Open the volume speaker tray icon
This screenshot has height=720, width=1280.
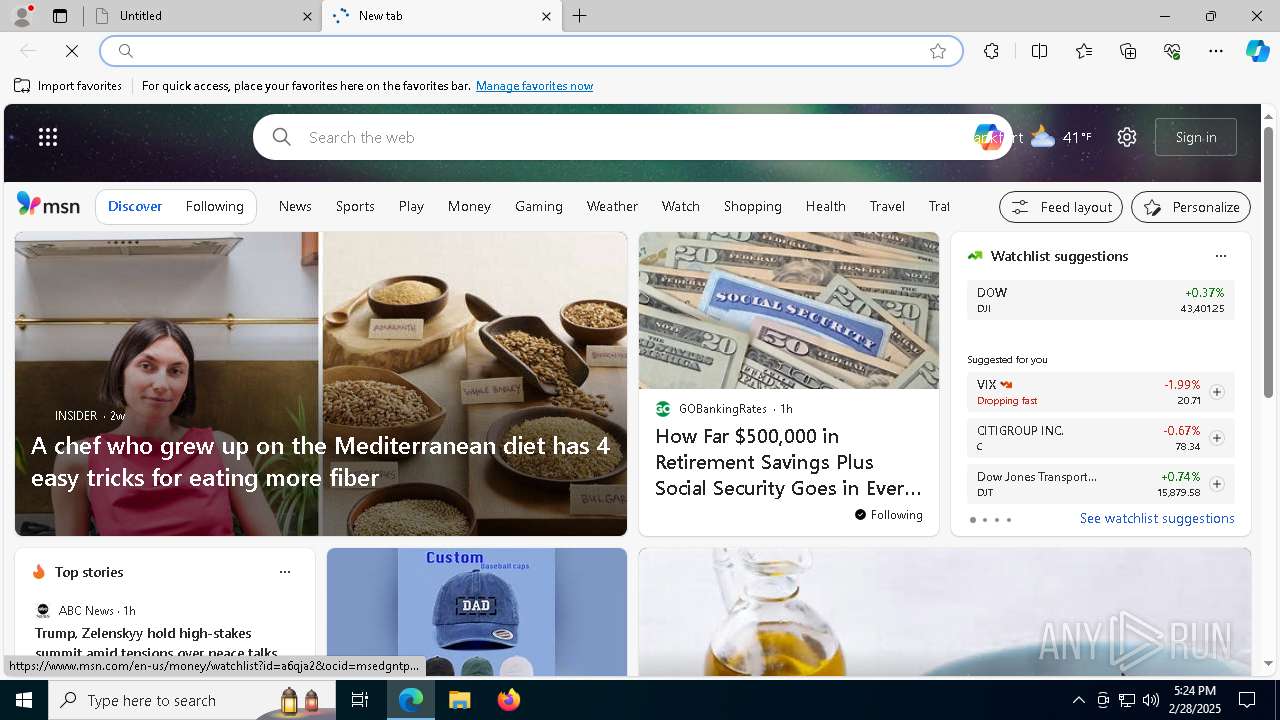[1151, 700]
